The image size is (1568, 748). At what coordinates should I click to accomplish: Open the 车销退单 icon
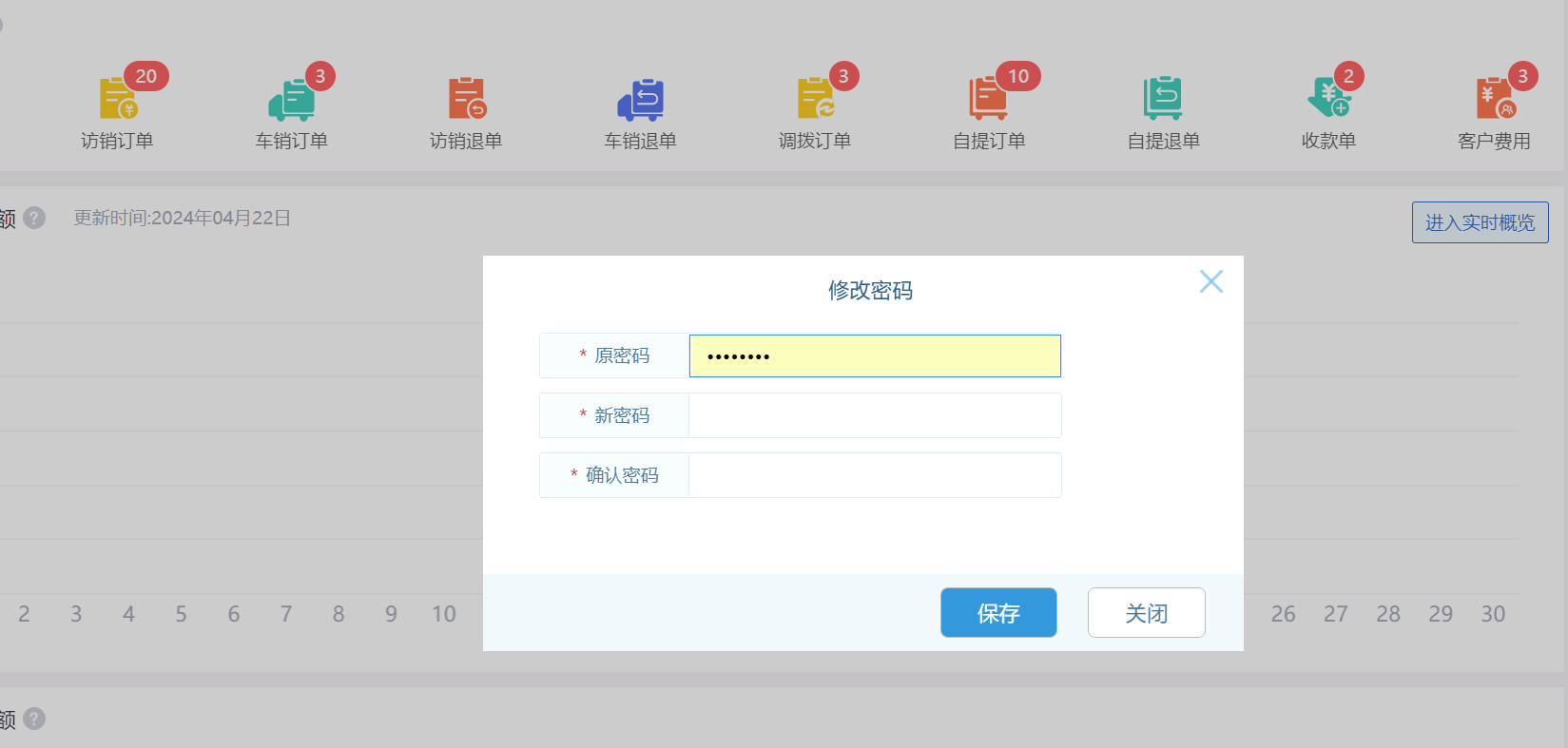pyautogui.click(x=641, y=100)
